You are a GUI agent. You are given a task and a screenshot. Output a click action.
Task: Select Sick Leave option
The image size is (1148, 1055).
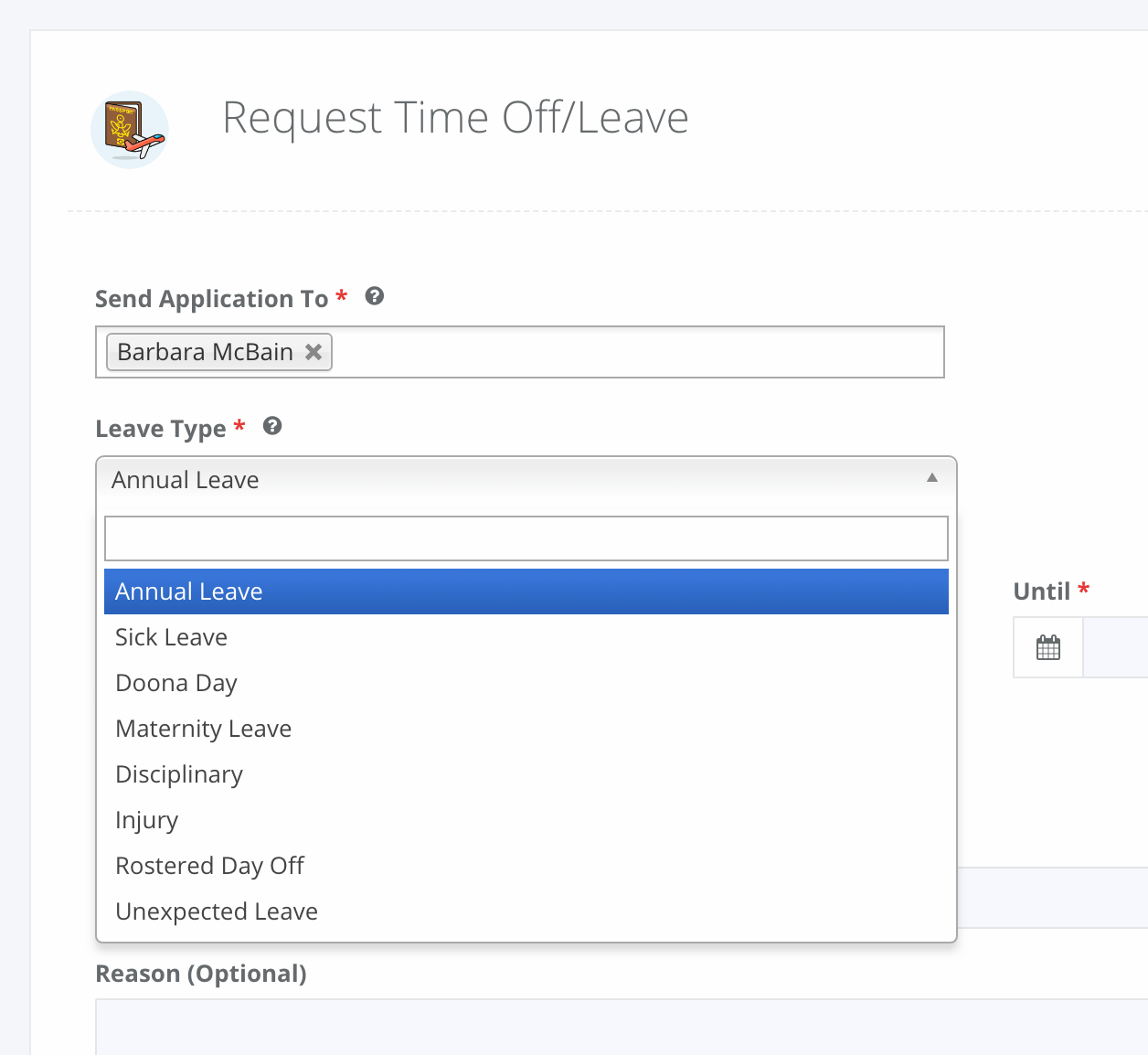(526, 637)
